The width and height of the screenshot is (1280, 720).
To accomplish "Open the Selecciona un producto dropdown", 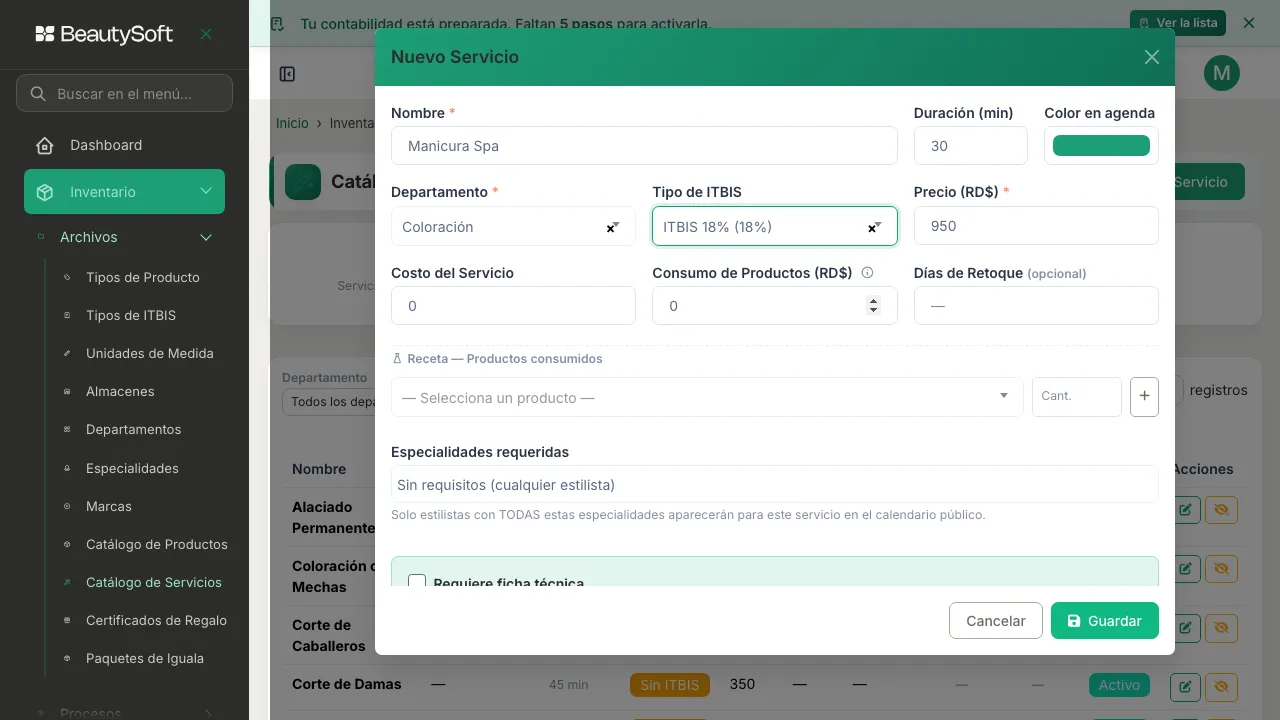I will click(707, 397).
